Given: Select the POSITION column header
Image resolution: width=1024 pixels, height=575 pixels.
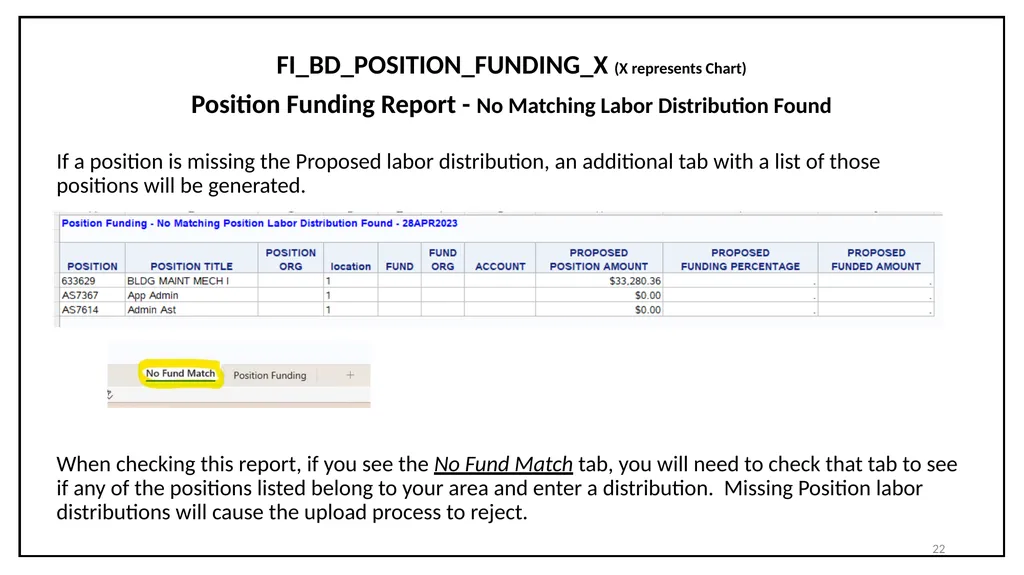Looking at the screenshot, I should [x=92, y=259].
